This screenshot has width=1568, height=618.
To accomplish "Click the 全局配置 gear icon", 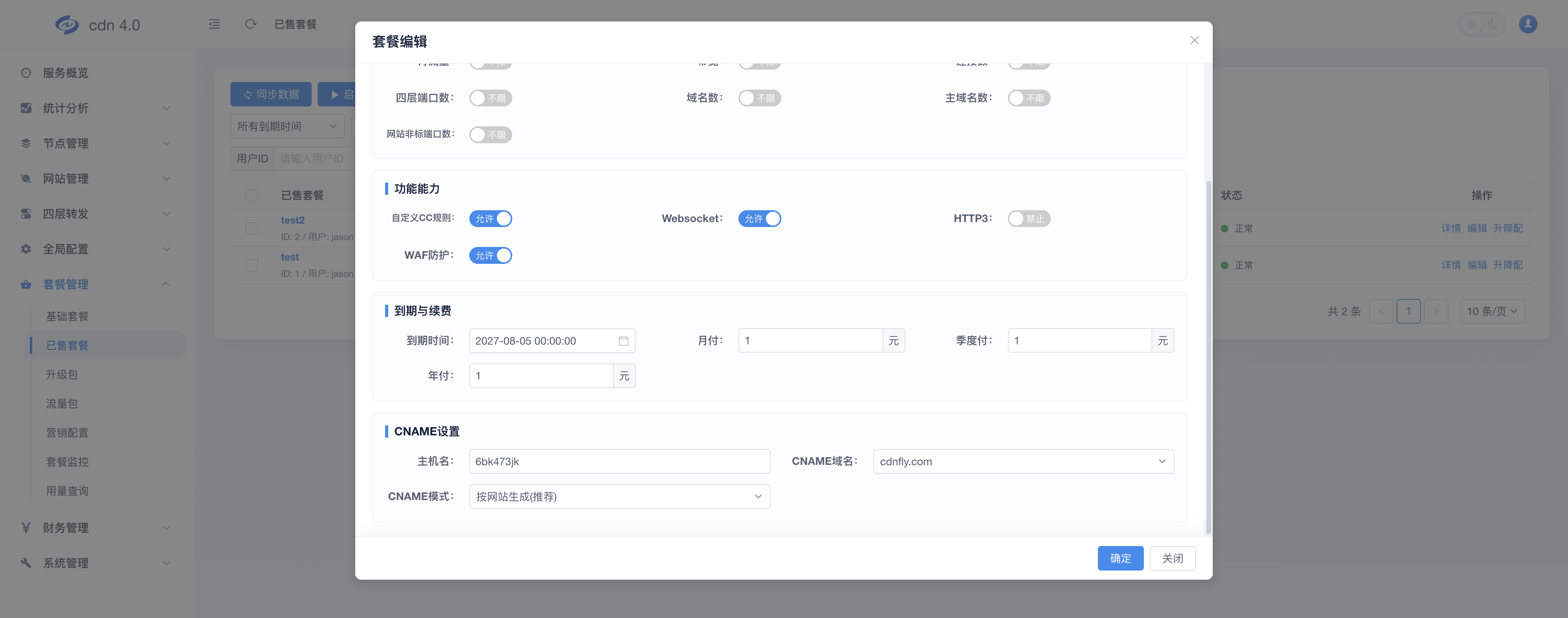I will click(x=26, y=249).
